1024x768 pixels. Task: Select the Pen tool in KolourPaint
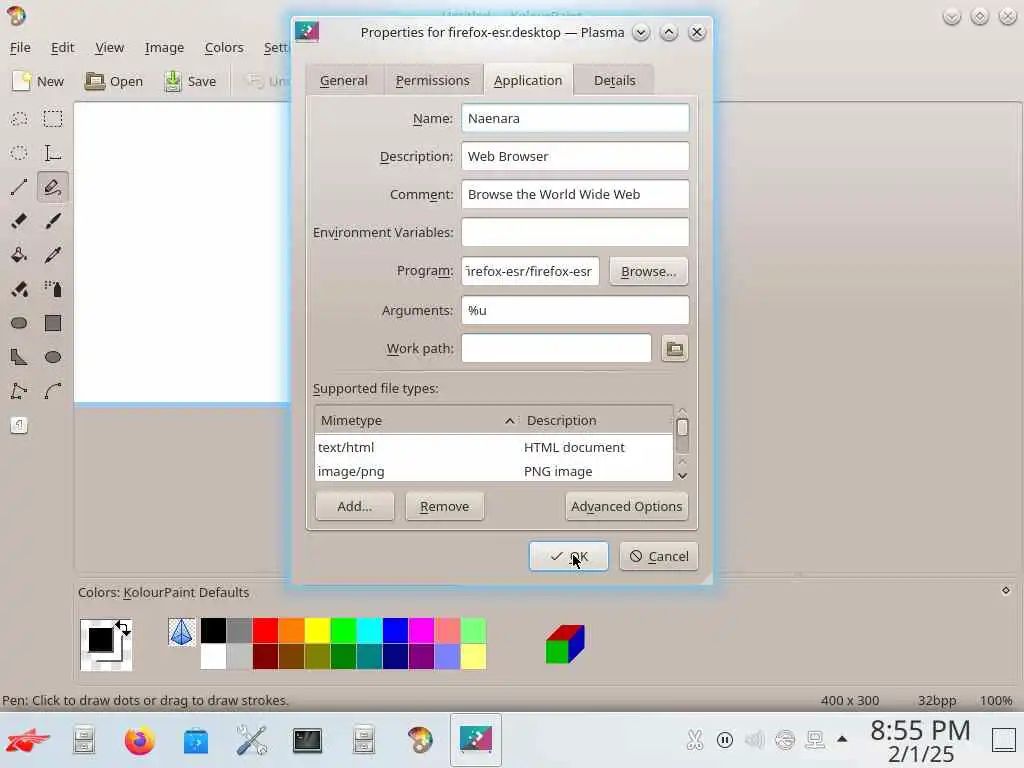[x=53, y=187]
